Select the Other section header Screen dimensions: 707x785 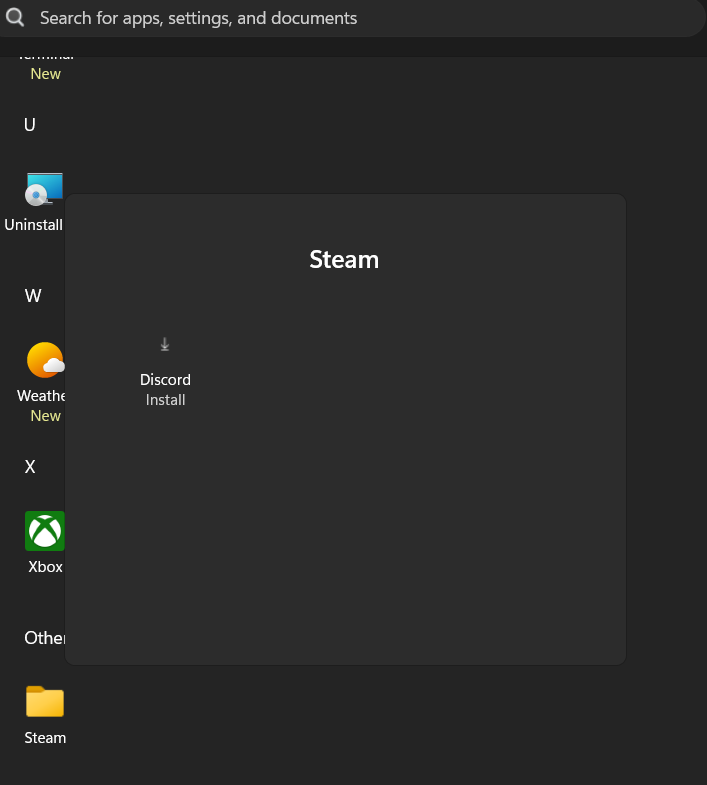tap(45, 638)
